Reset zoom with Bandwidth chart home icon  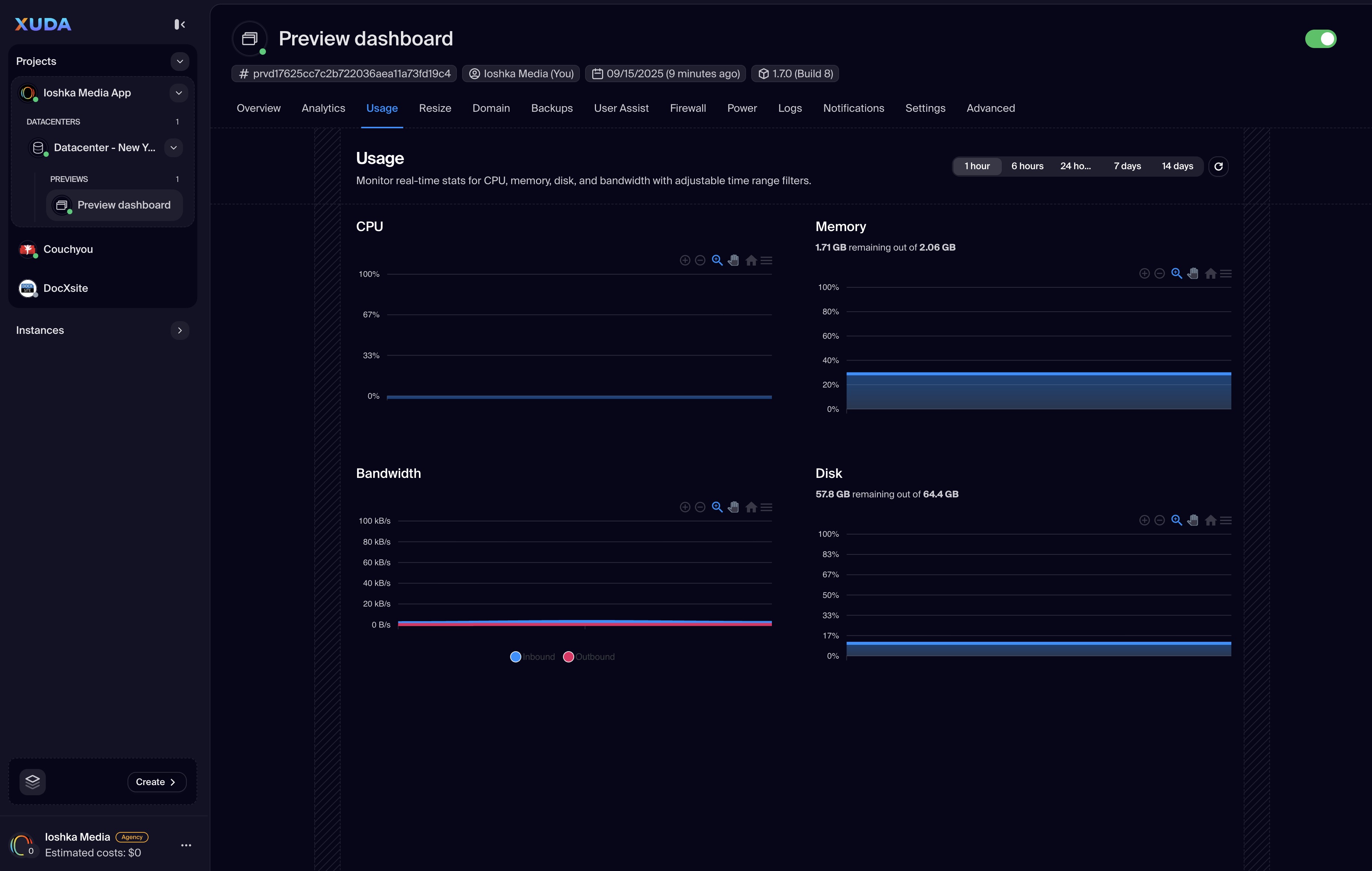[x=751, y=507]
